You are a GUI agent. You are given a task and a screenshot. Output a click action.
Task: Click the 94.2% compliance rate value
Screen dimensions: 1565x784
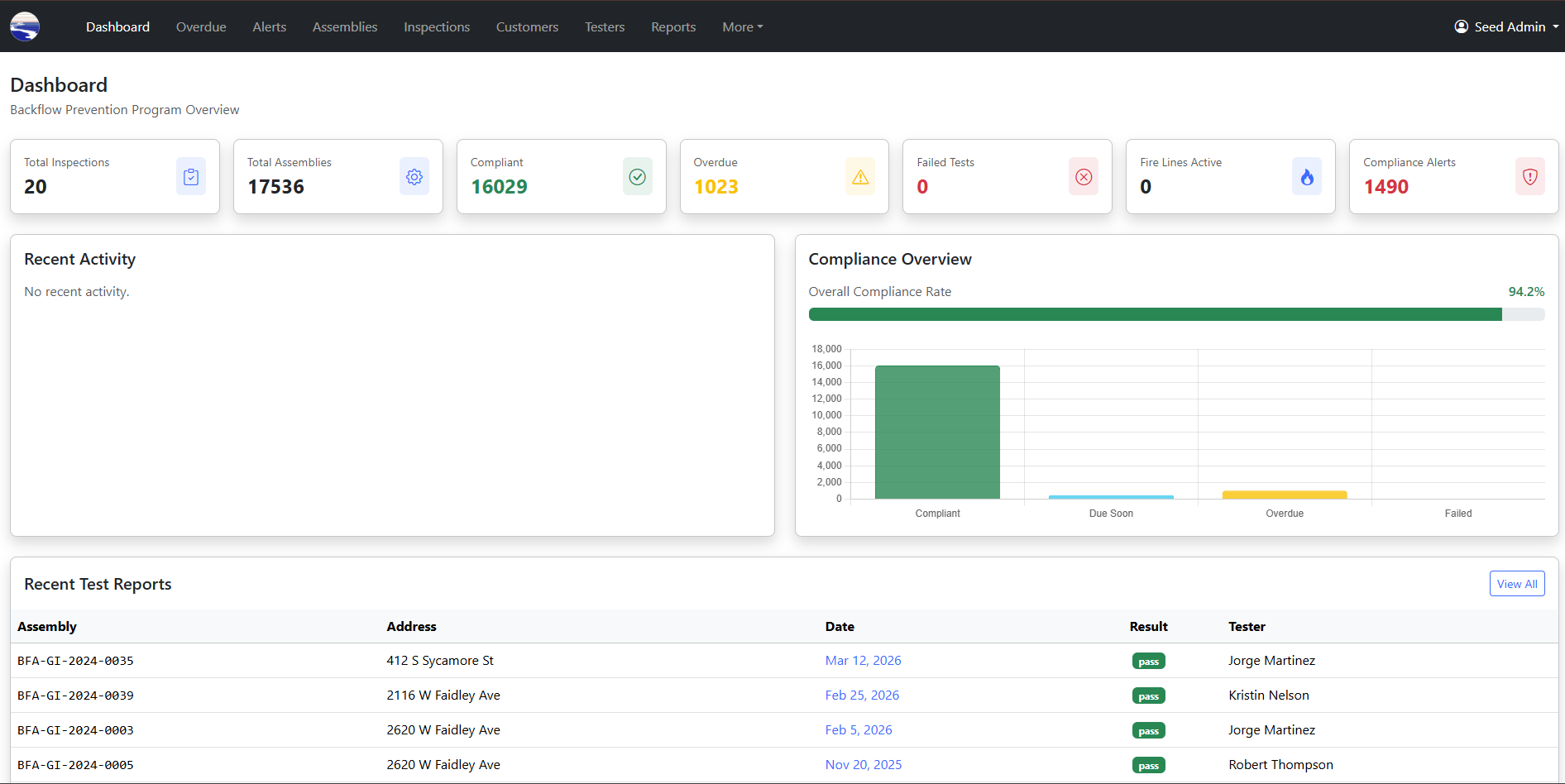[x=1526, y=291]
